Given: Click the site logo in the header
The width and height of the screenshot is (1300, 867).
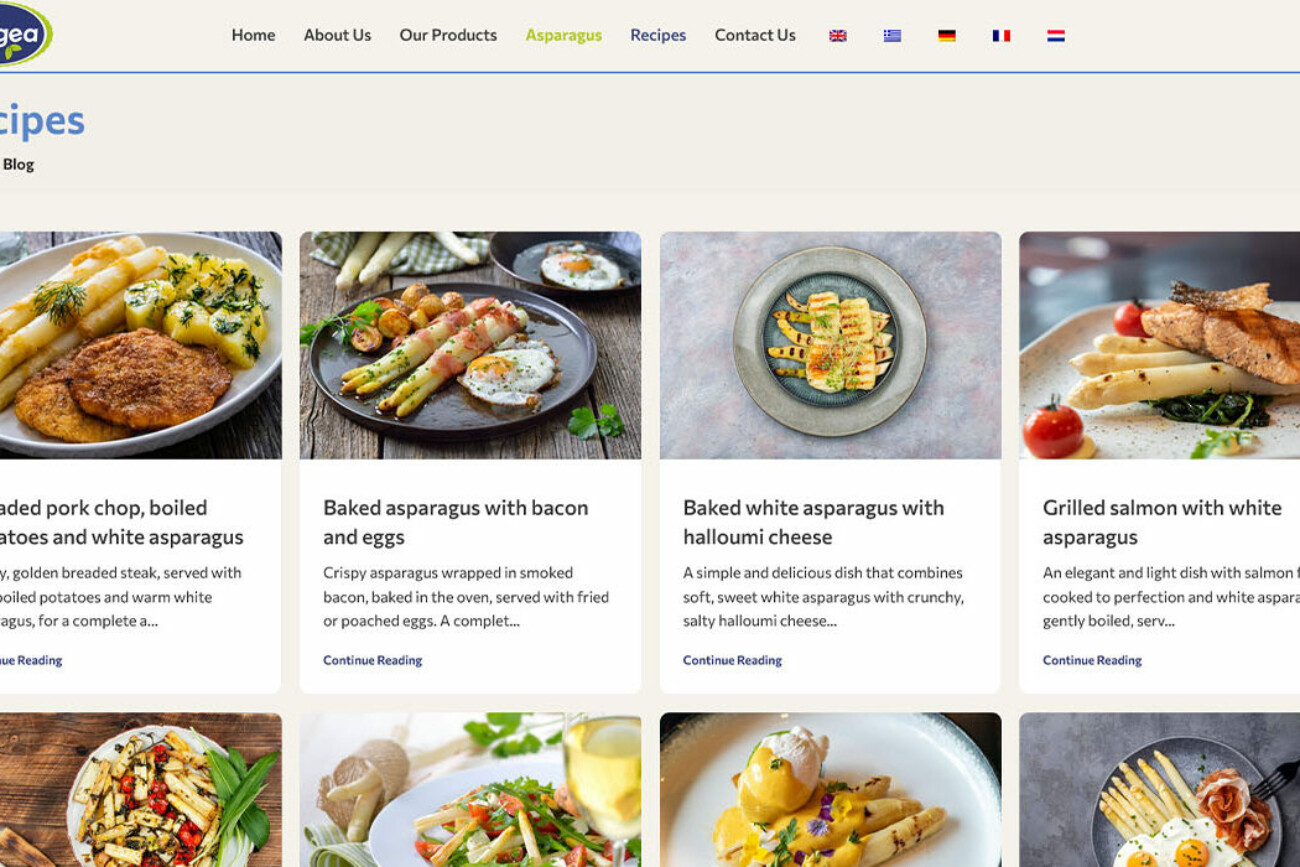Looking at the screenshot, I should click(22, 34).
